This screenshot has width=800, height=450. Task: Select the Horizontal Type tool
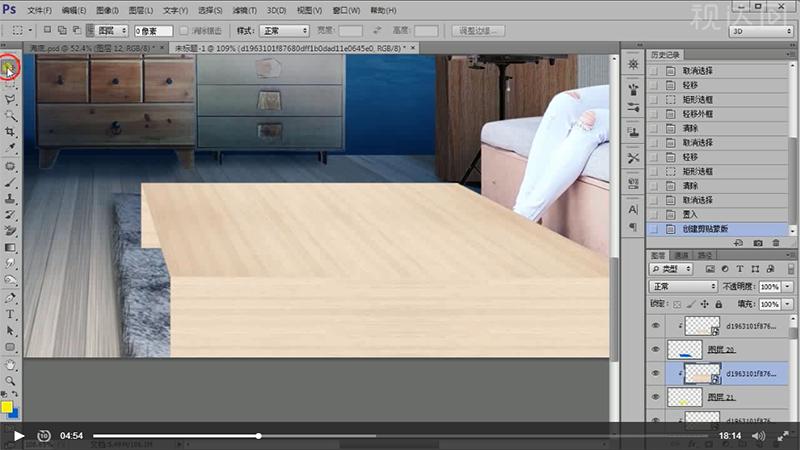coord(10,314)
